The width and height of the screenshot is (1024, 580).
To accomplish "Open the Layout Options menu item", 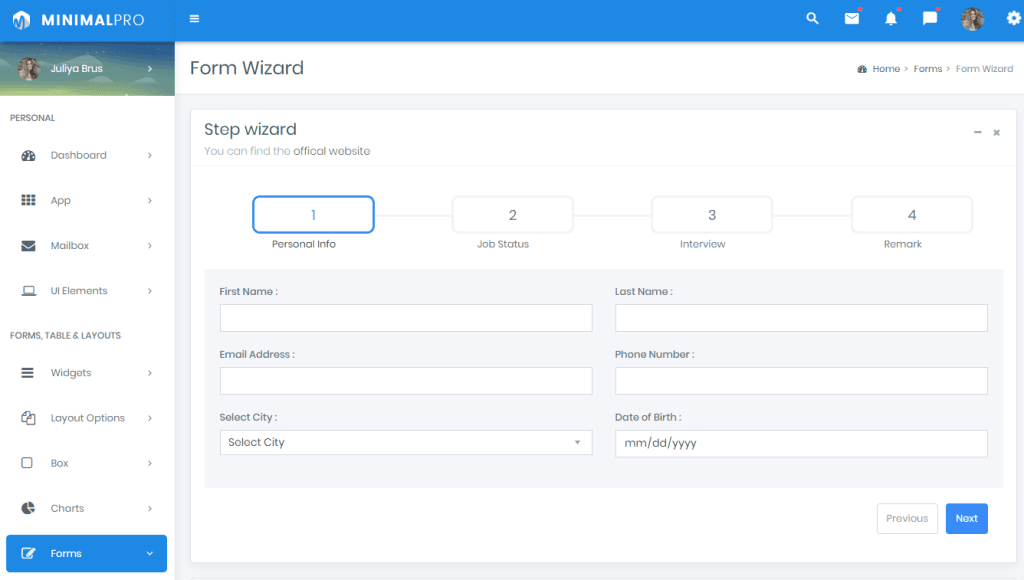I will coord(87,418).
